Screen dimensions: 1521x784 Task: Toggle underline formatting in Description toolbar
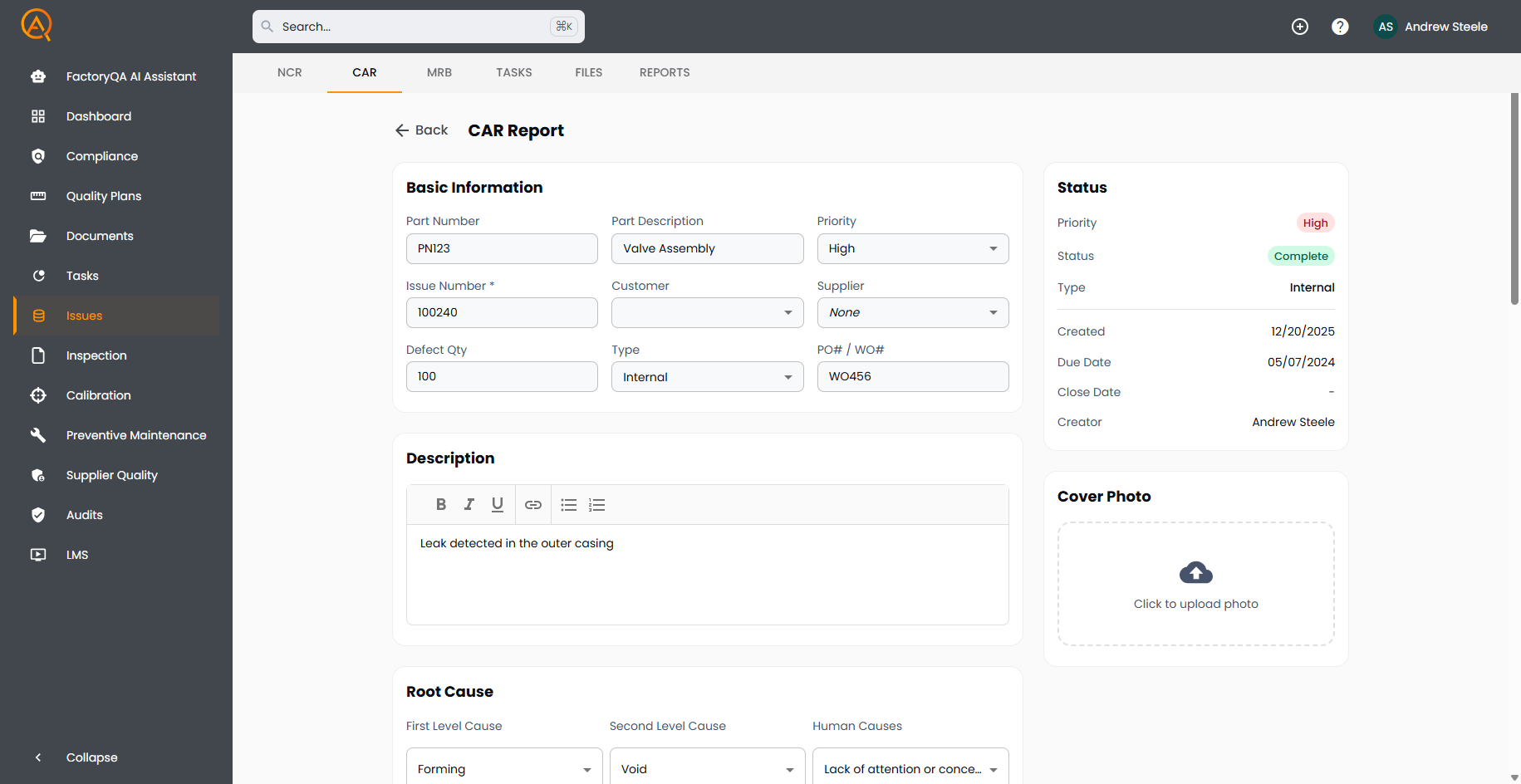498,504
